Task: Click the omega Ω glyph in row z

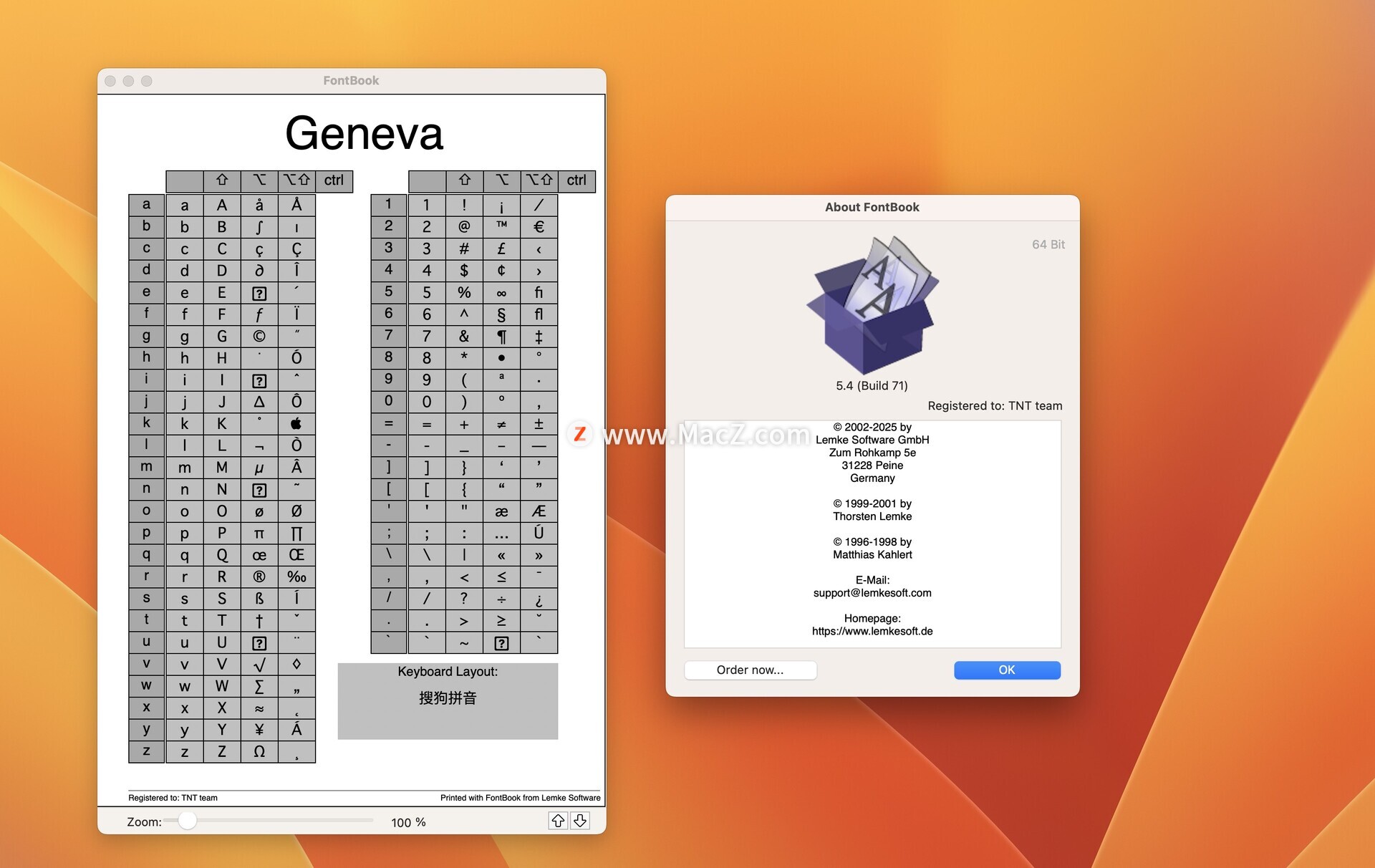Action: [259, 751]
